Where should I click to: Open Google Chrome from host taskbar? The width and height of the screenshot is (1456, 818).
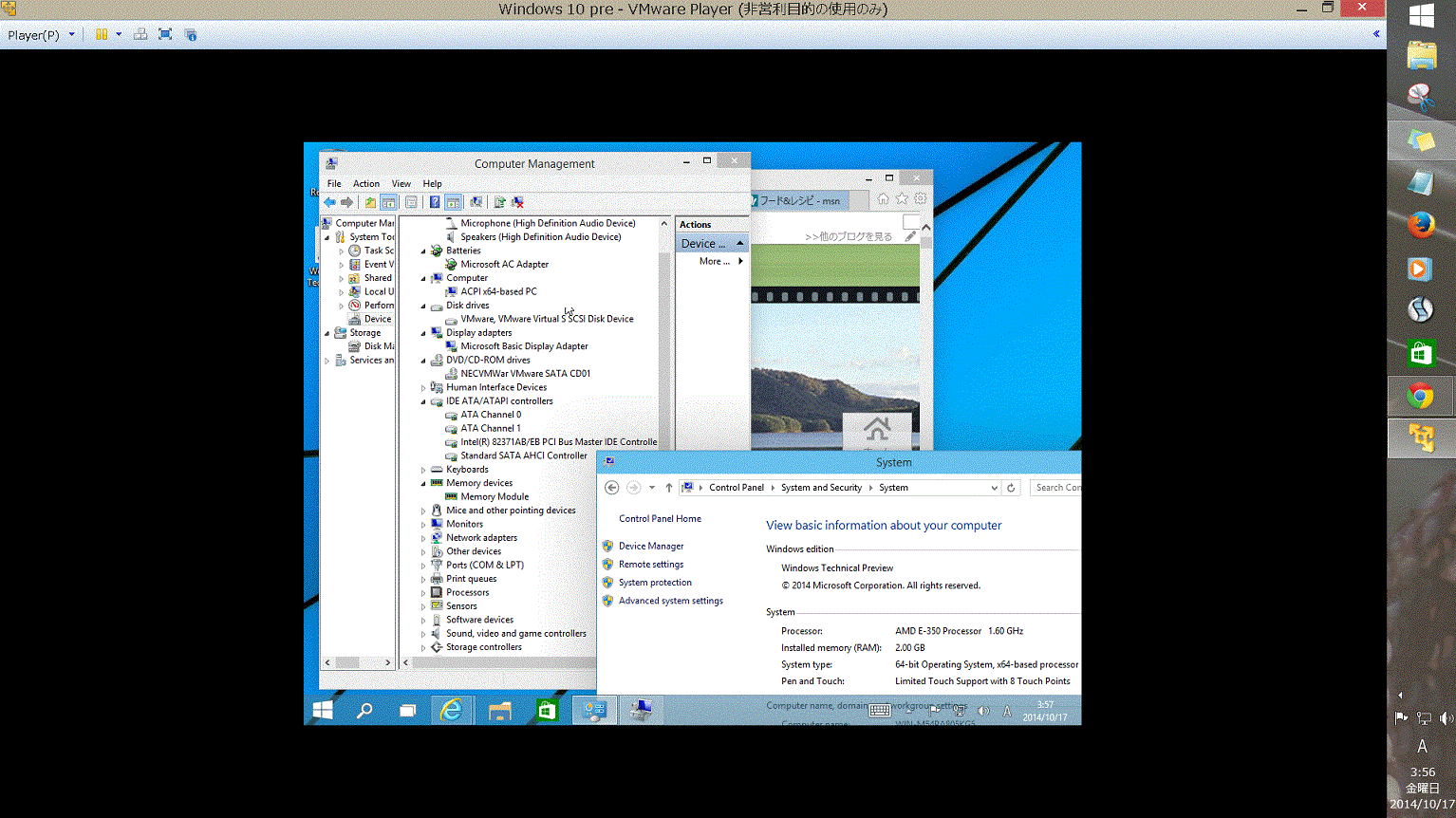(1421, 395)
